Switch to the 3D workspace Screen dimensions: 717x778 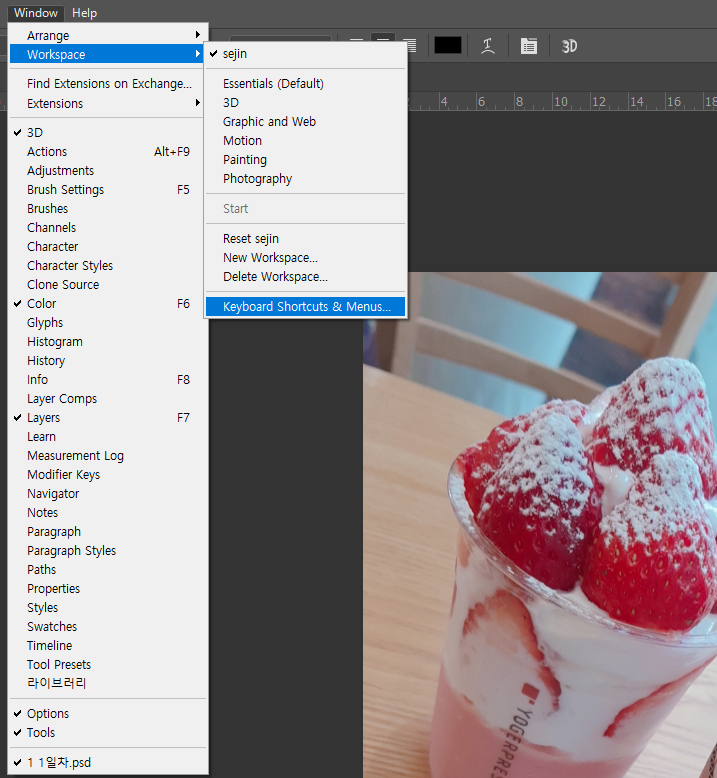tap(306, 102)
